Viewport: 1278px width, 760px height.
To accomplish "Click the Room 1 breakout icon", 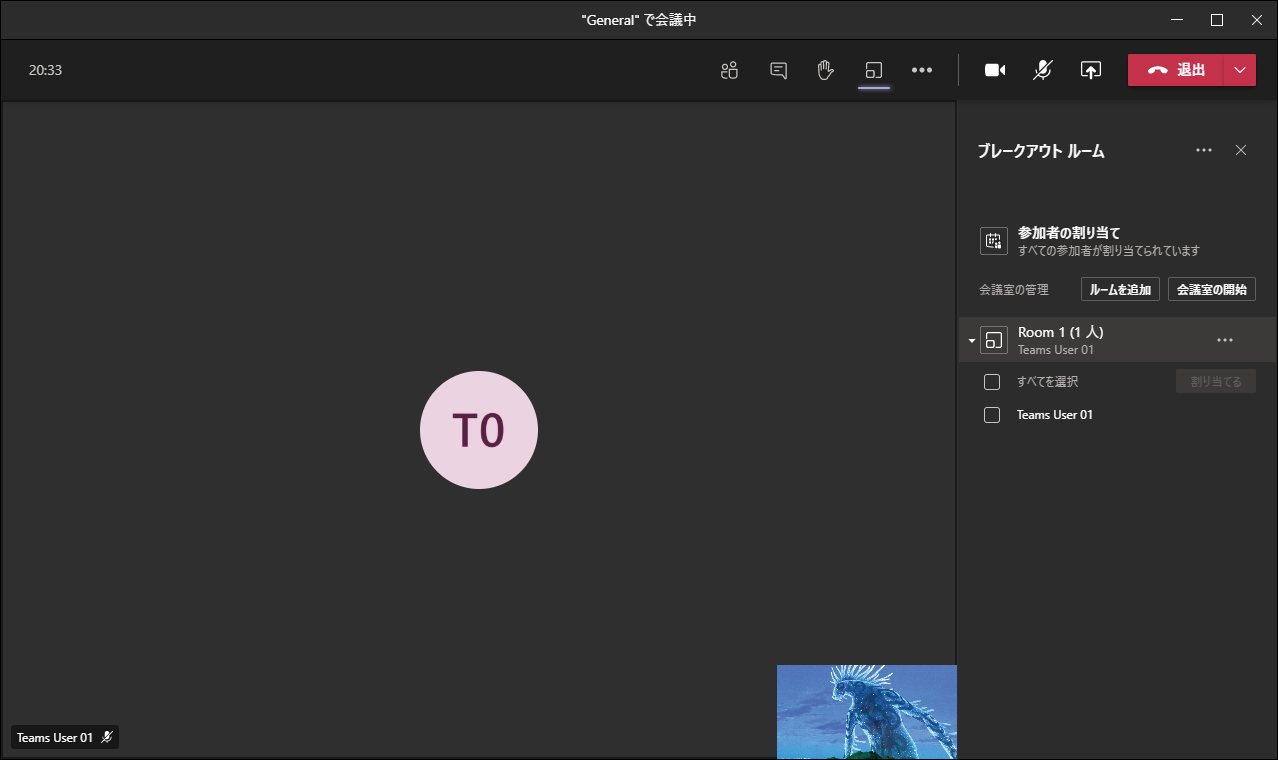I will (x=994, y=340).
